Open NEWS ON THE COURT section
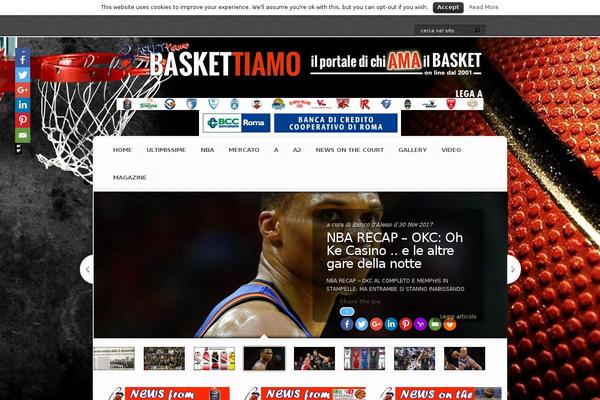600x400 pixels. coord(349,150)
